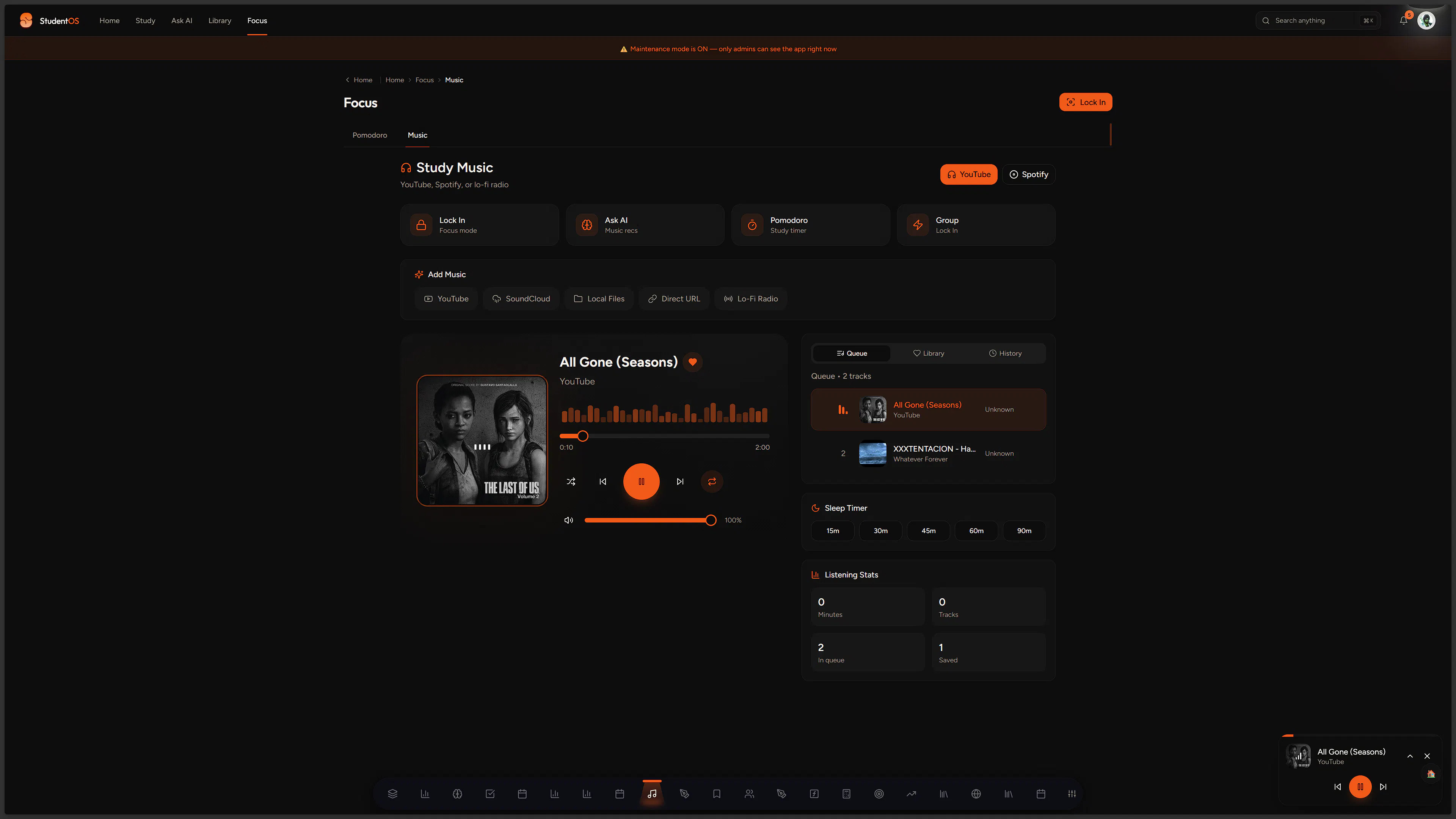The image size is (1456, 819).
Task: Toggle repeat in the main player
Action: pyautogui.click(x=712, y=482)
